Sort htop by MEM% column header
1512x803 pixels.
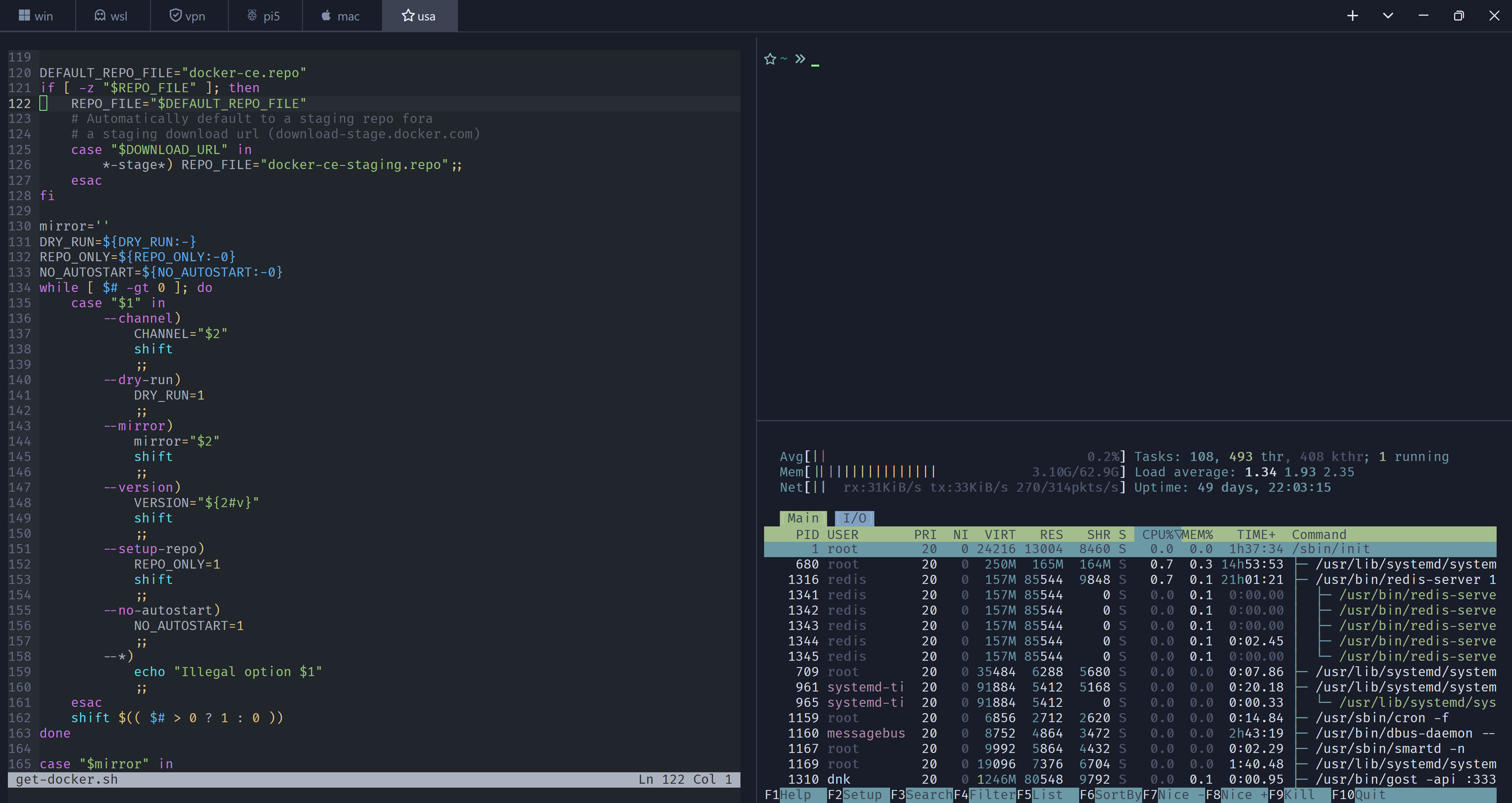[x=1197, y=534]
